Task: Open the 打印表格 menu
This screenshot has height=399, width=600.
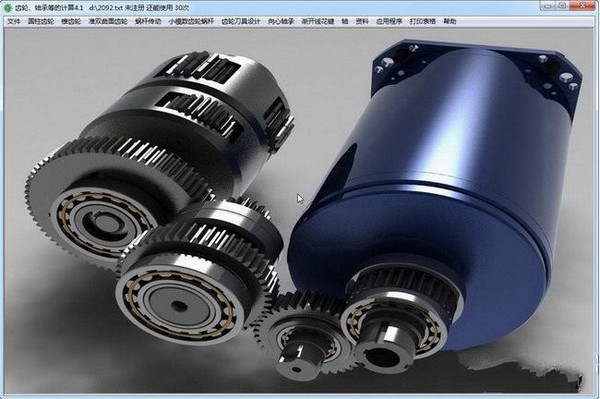Action: [x=423, y=21]
